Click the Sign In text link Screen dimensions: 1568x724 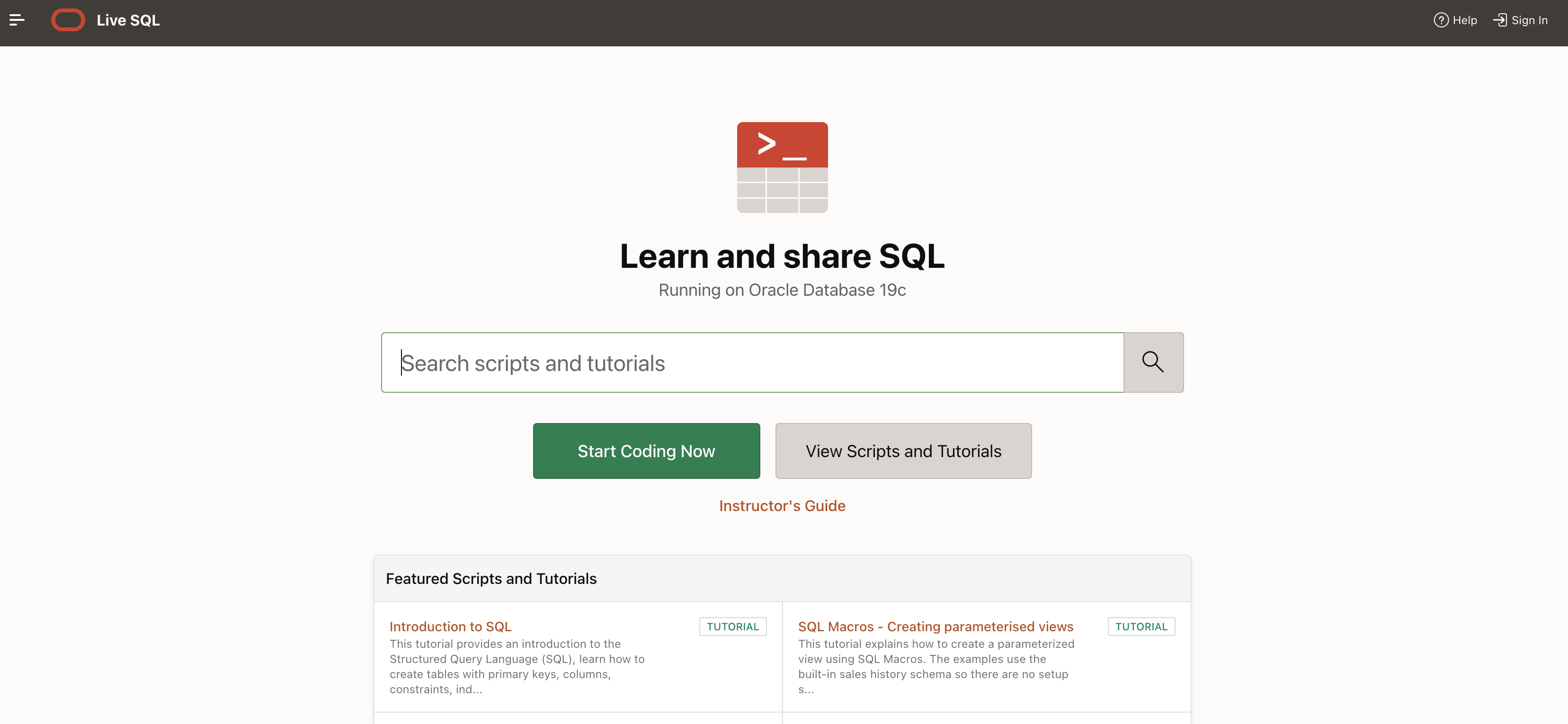click(1529, 20)
